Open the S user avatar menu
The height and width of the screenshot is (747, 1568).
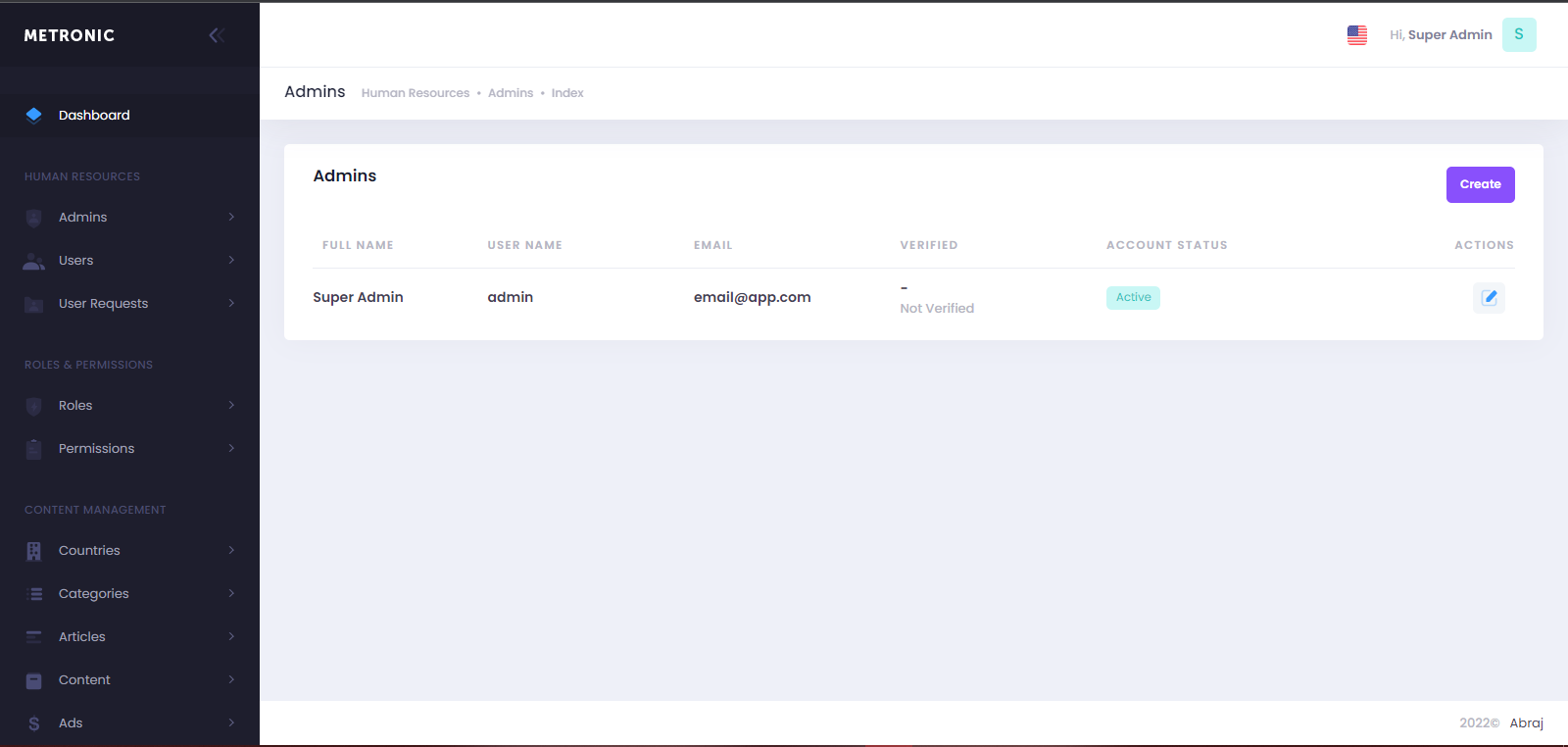click(1519, 34)
